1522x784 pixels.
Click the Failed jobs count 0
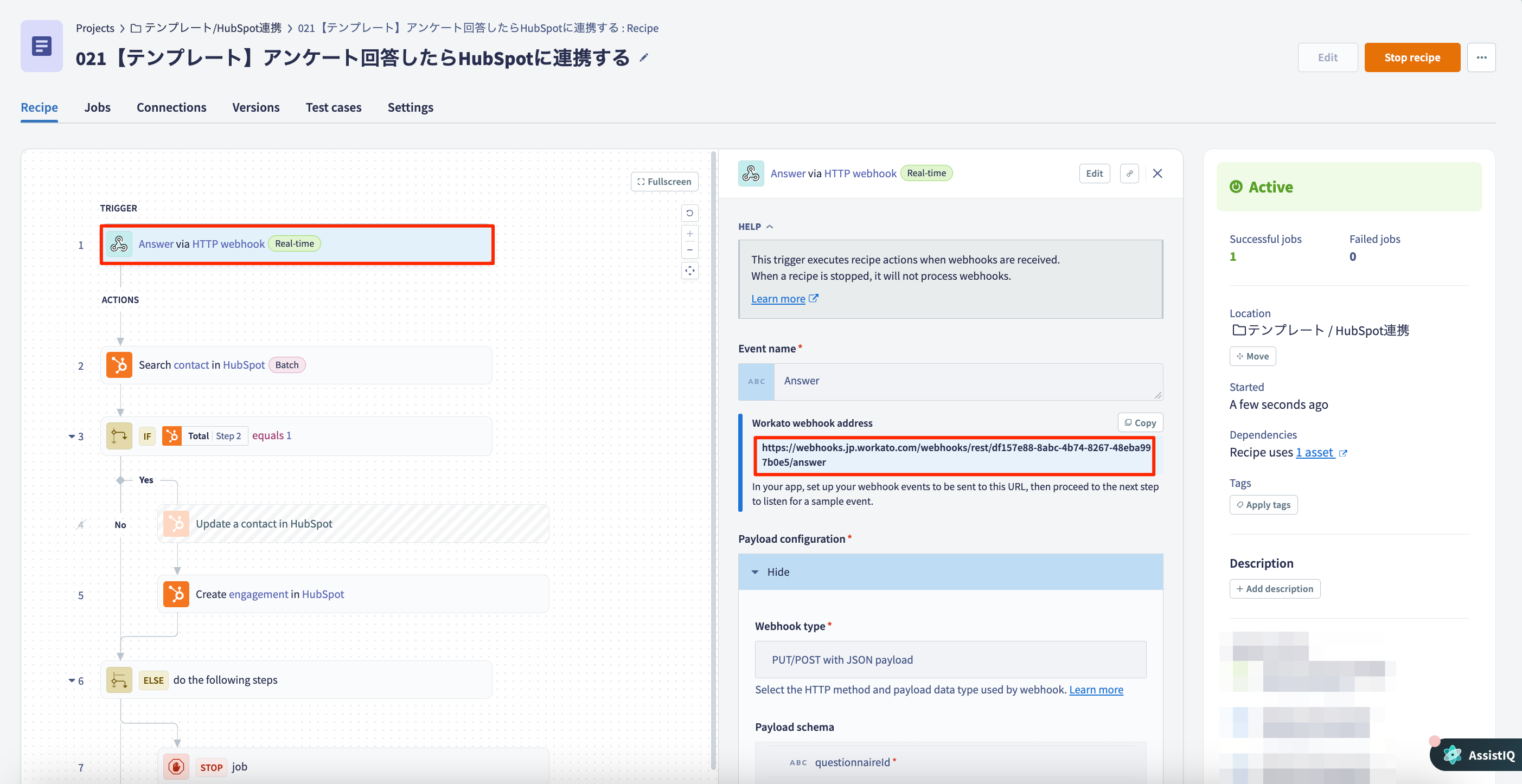(1353, 256)
